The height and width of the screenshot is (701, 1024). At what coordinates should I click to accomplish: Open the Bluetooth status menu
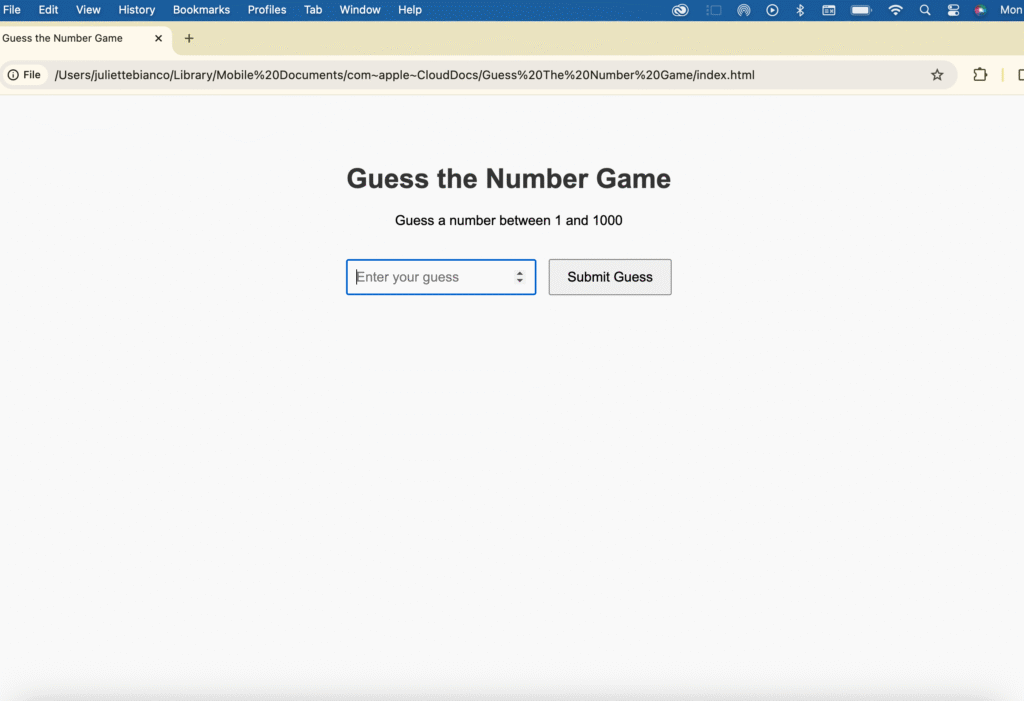pos(800,10)
